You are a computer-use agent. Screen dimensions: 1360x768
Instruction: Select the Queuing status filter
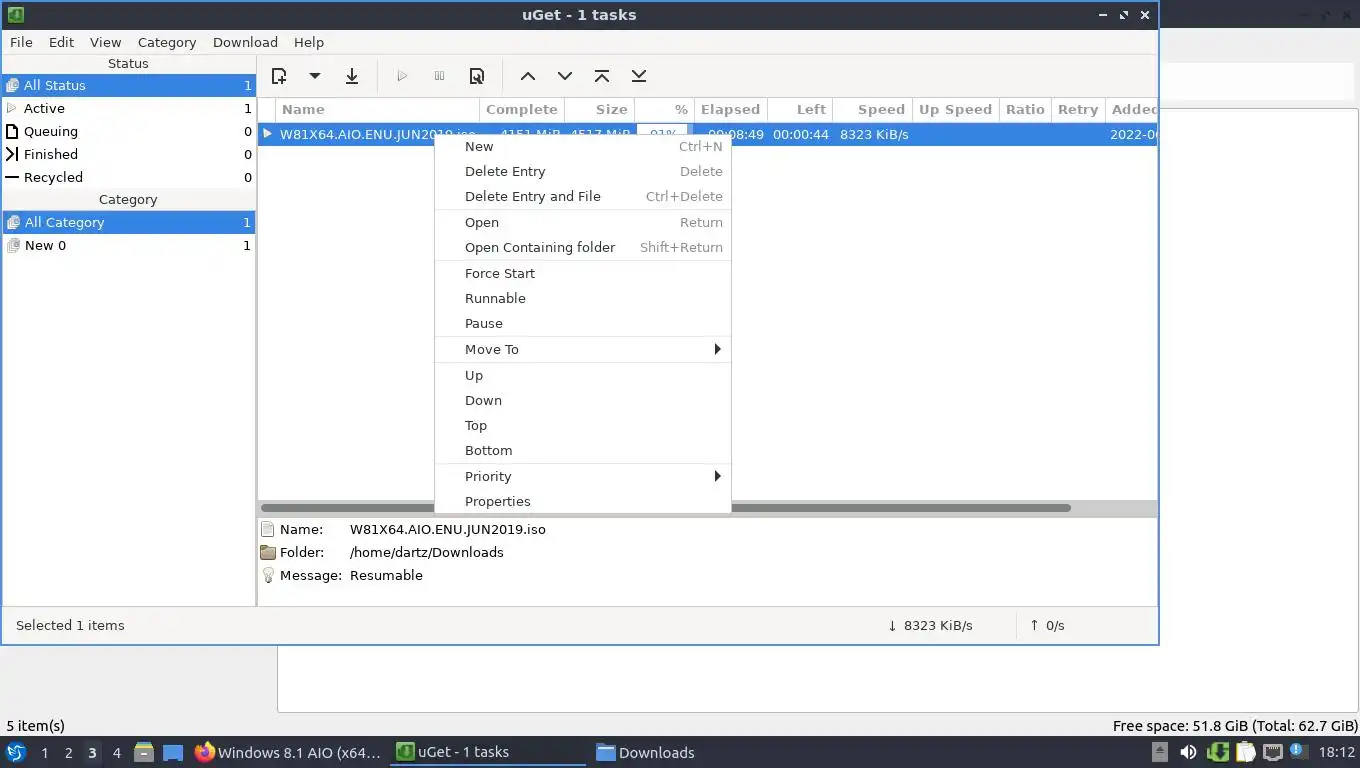coord(128,131)
